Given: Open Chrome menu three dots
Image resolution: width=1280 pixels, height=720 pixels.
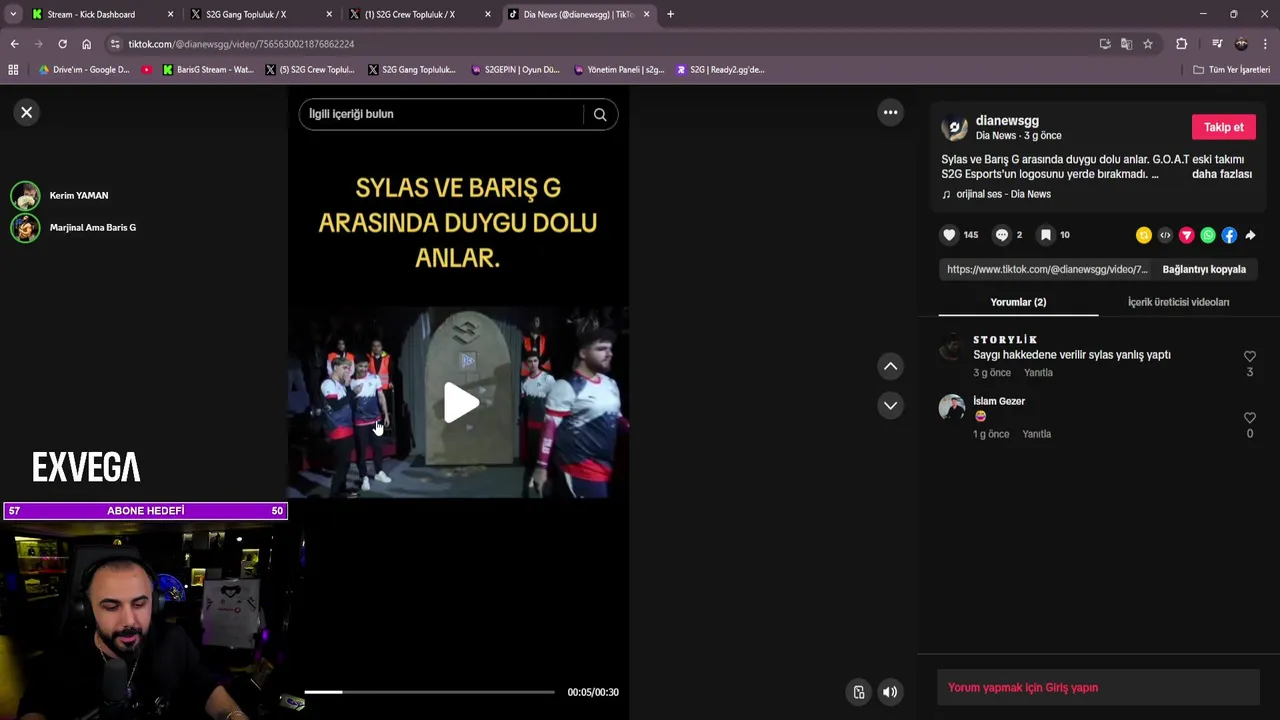Looking at the screenshot, I should click(1265, 44).
